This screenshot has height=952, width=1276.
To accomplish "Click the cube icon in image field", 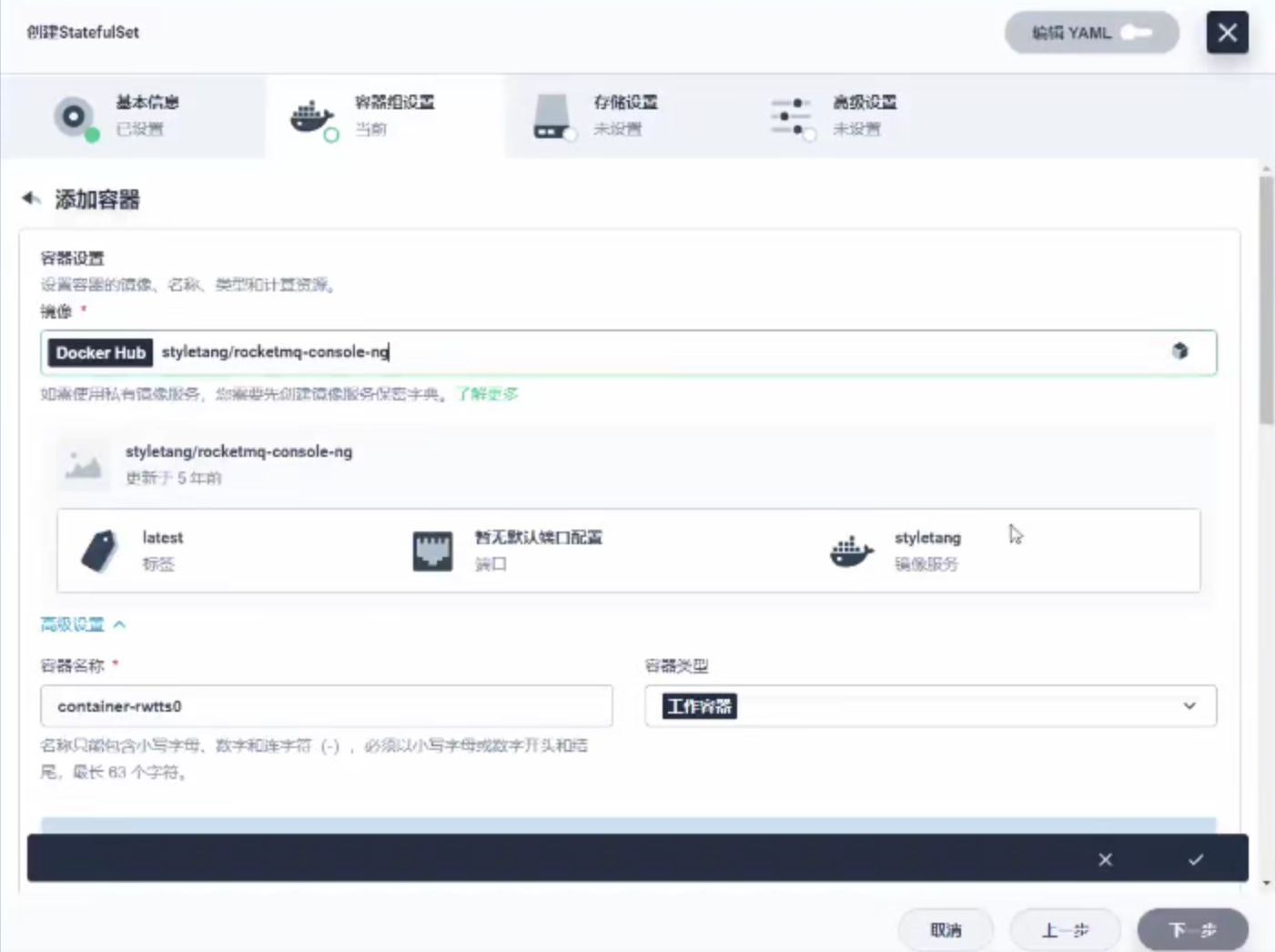I will tap(1180, 351).
